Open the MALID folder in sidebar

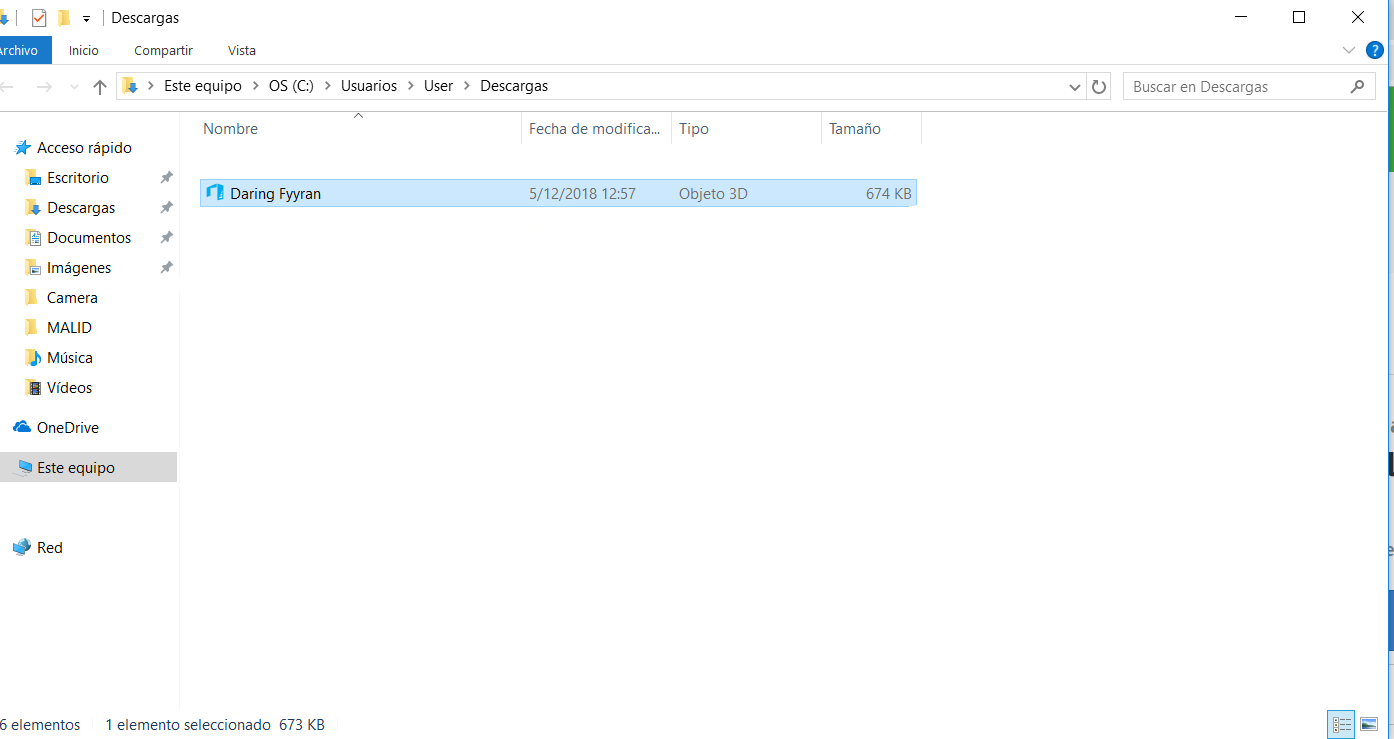point(69,328)
